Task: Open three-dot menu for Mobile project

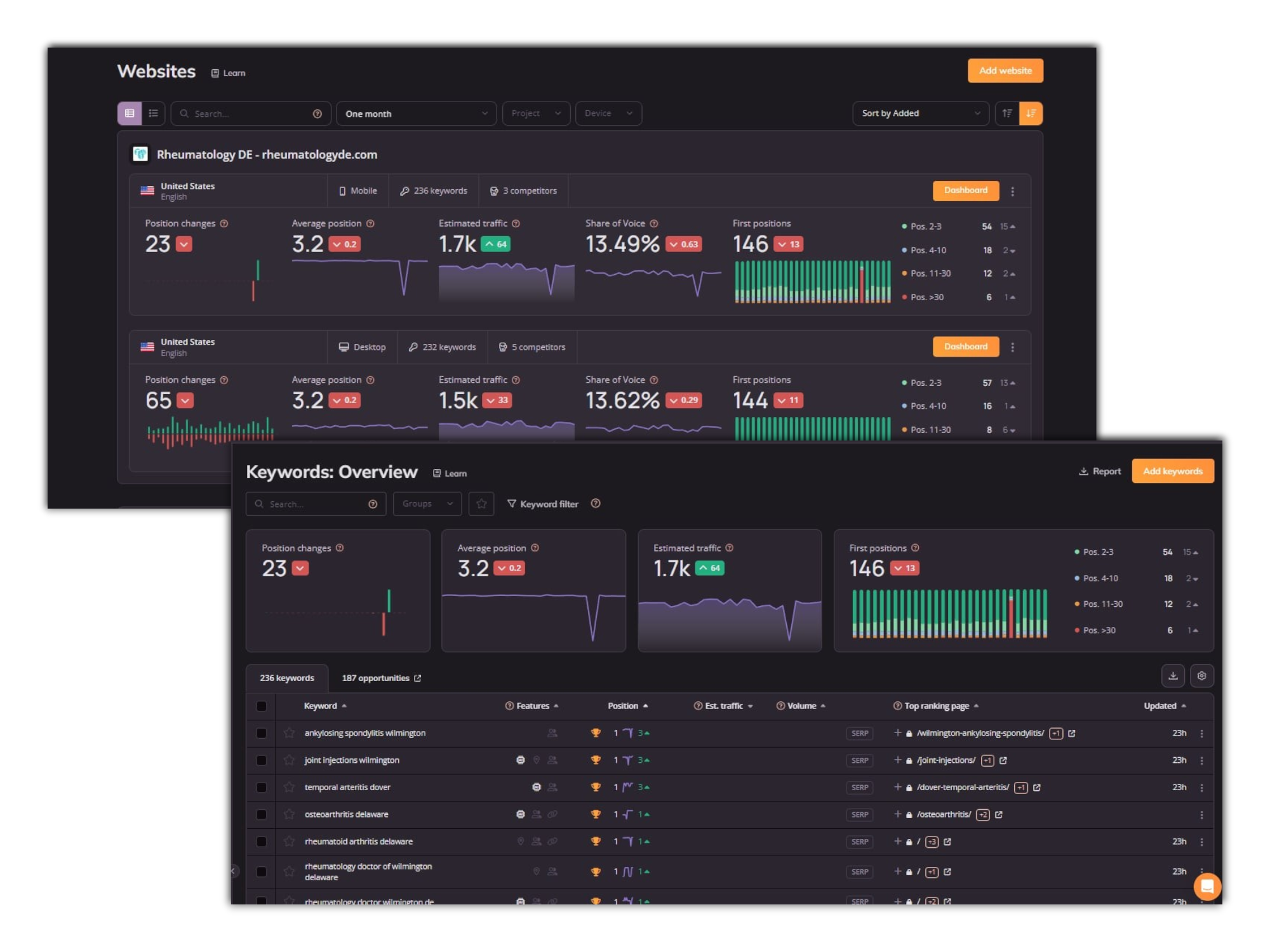Action: pos(1013,191)
